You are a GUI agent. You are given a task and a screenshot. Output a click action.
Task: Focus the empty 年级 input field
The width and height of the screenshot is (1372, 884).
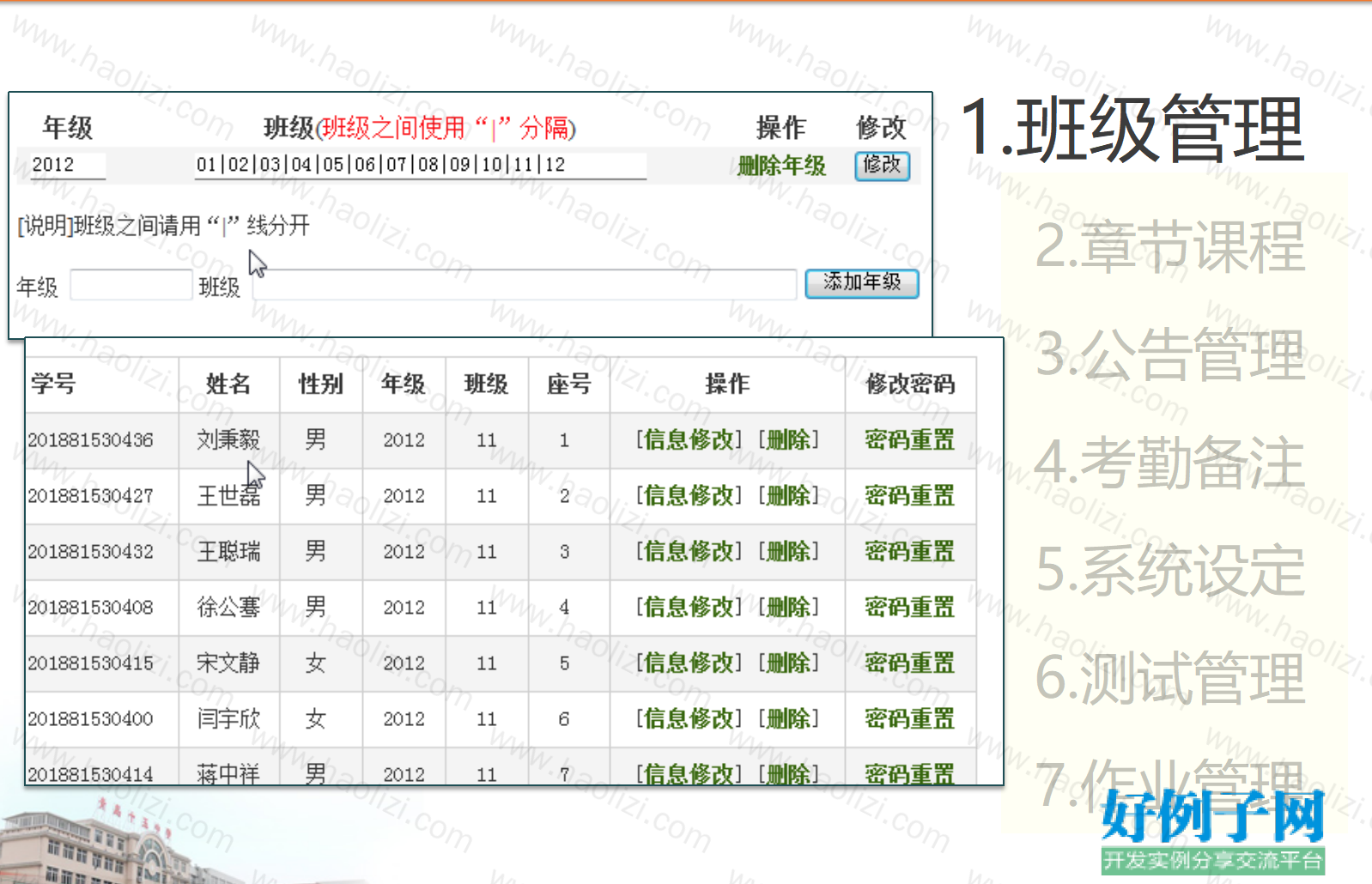point(131,285)
